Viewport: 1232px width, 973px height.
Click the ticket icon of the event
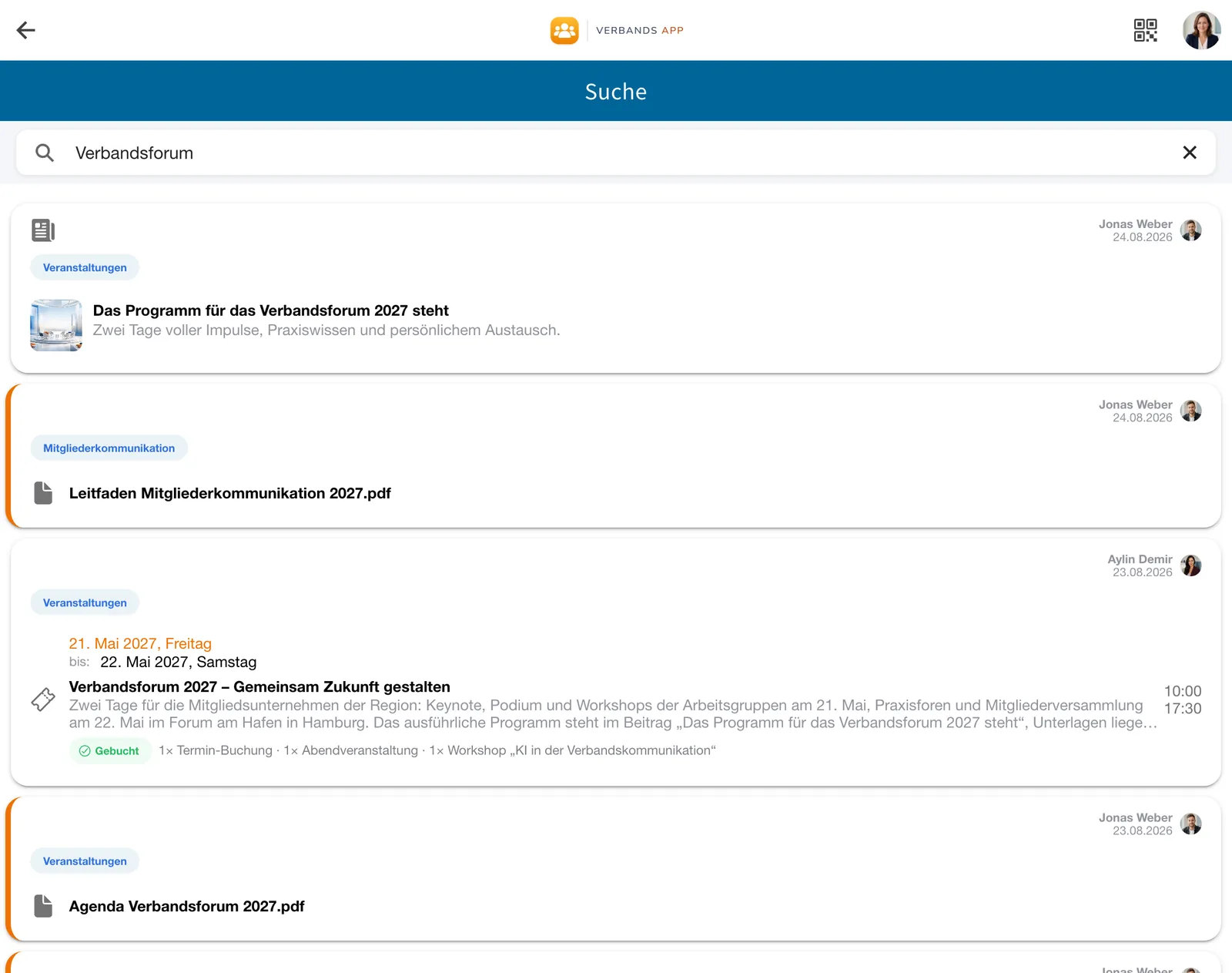tap(43, 700)
